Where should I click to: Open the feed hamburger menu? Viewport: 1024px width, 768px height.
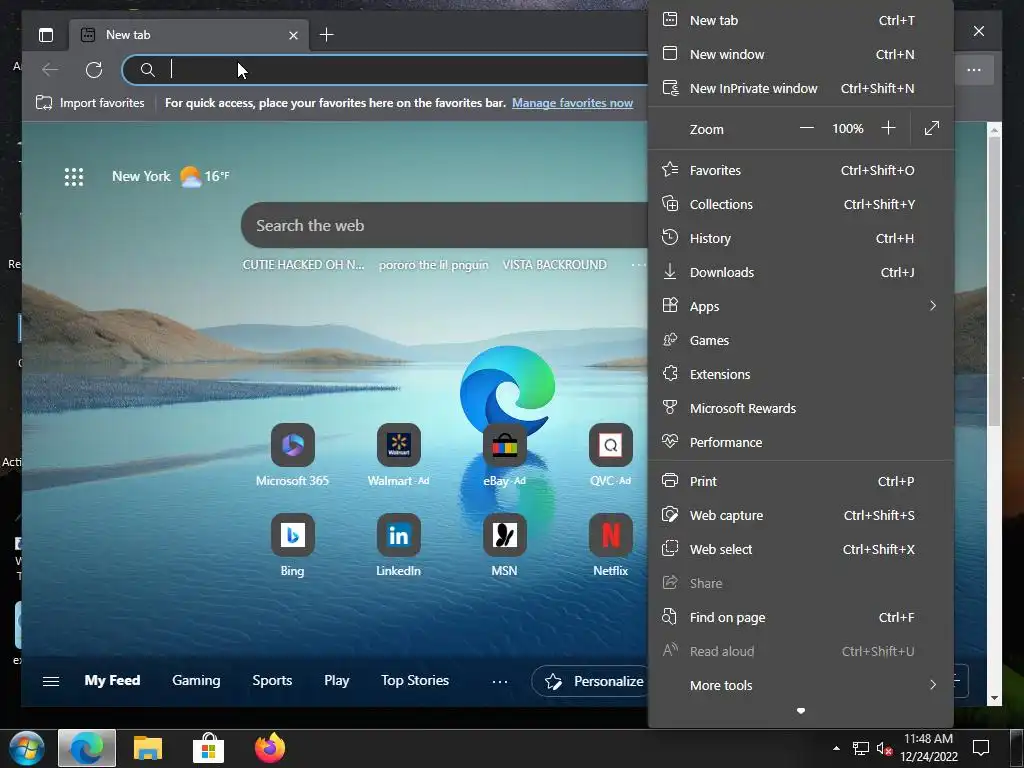pos(51,681)
